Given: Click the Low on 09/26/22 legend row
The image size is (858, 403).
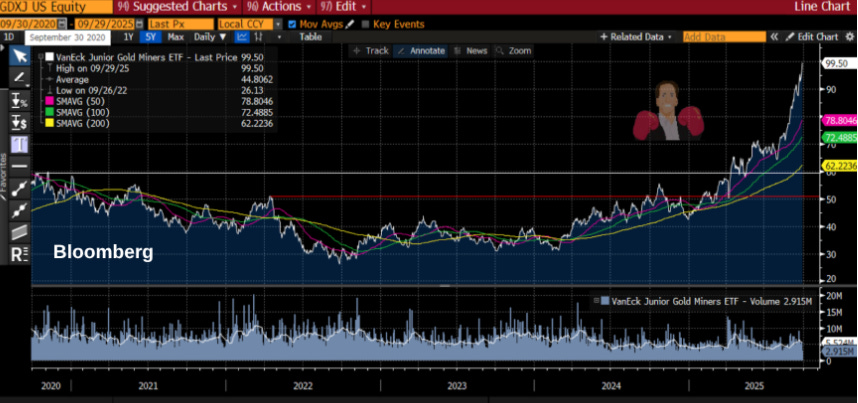Looking at the screenshot, I should point(160,91).
